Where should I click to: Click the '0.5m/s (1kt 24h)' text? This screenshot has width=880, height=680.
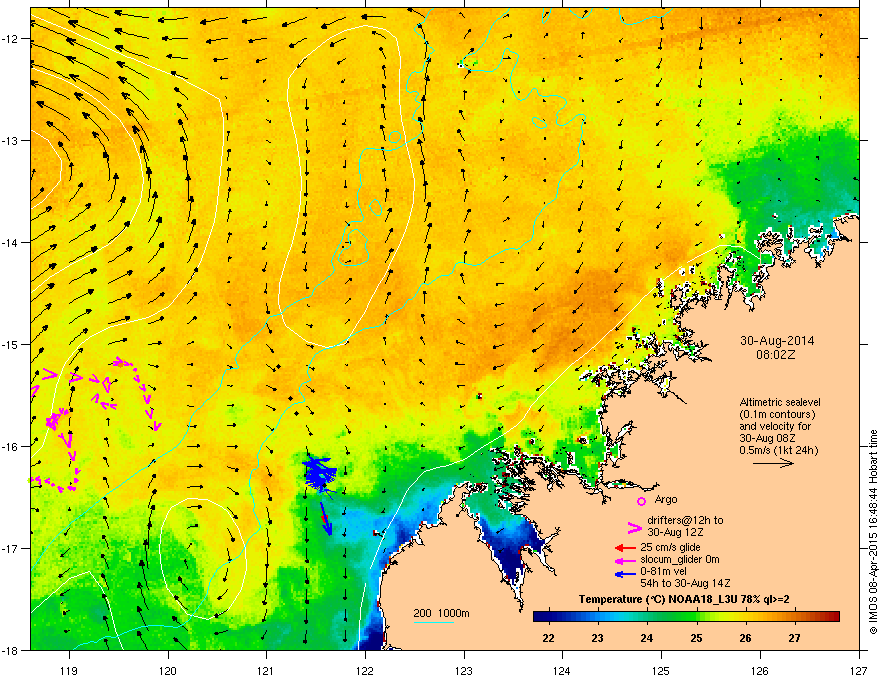pos(778,450)
